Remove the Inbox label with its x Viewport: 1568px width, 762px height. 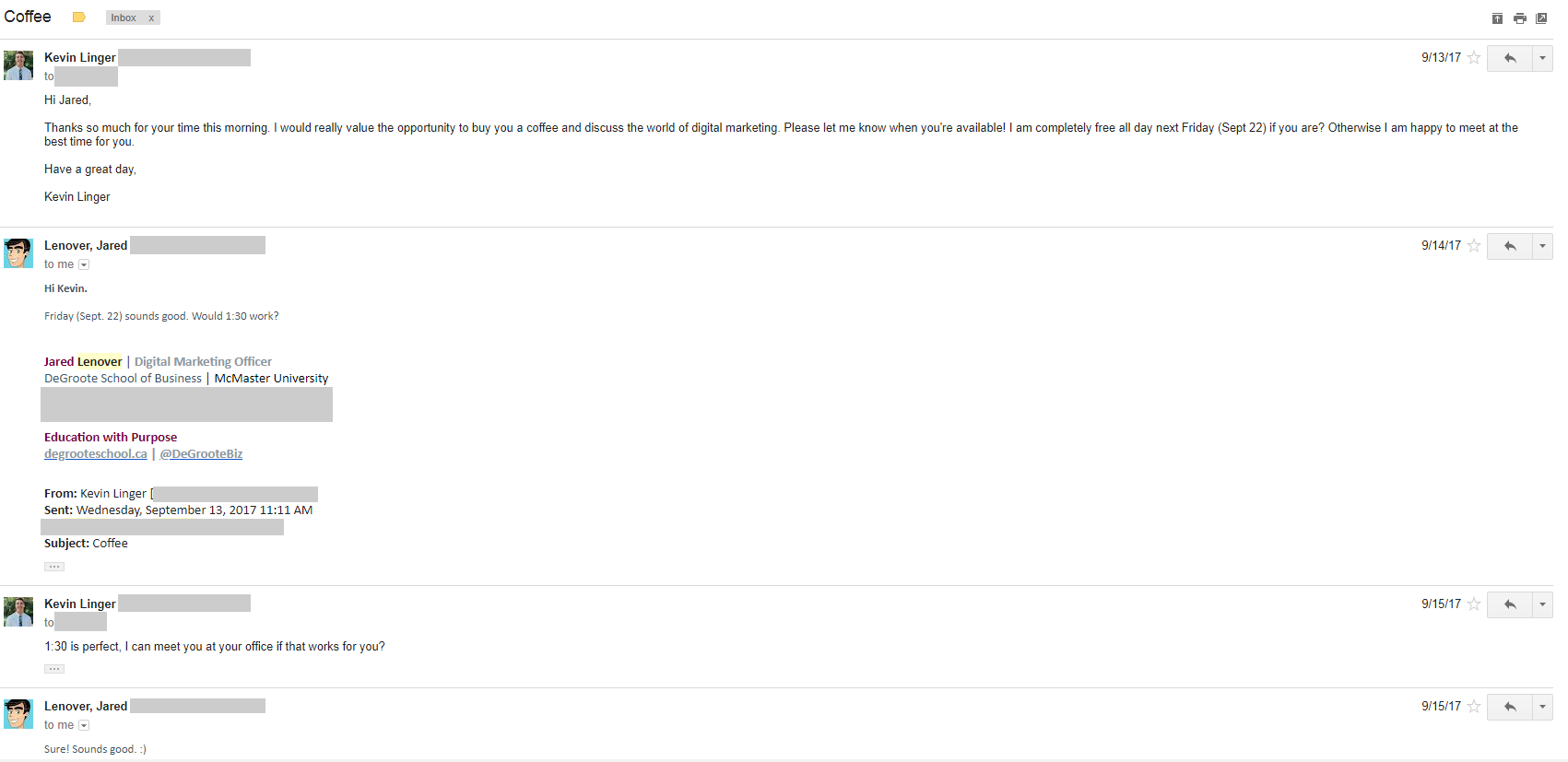coord(151,18)
